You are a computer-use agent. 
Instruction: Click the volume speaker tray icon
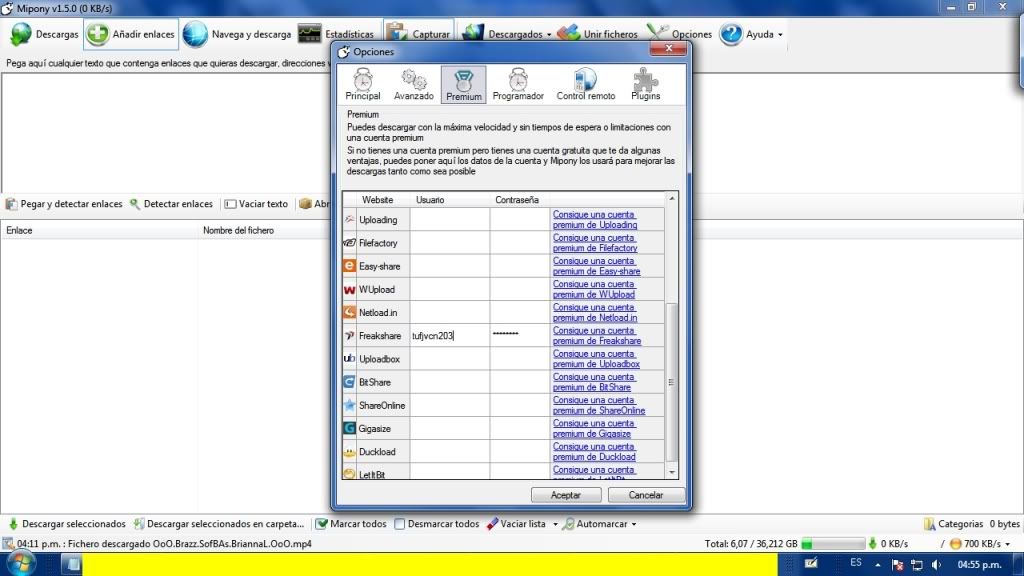tap(936, 564)
